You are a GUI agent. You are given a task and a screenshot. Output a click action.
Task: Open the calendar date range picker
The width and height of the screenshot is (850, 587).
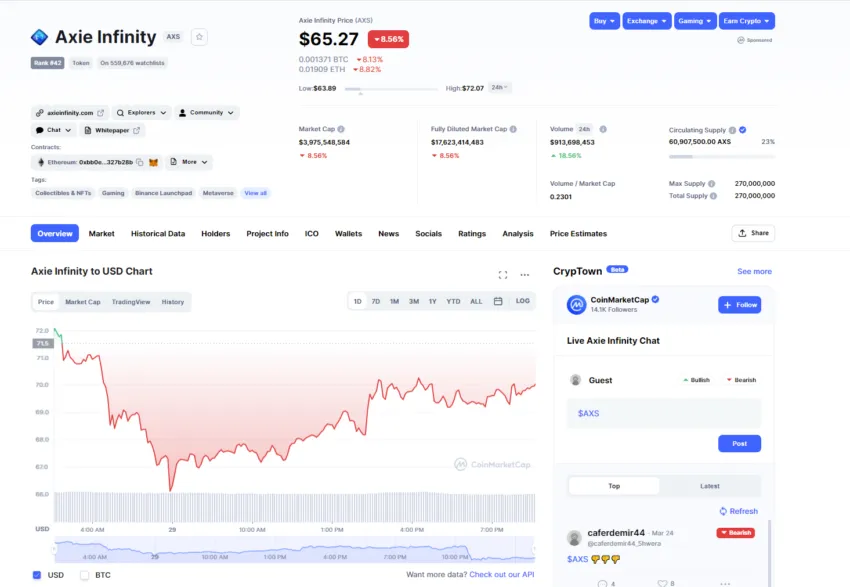click(498, 301)
